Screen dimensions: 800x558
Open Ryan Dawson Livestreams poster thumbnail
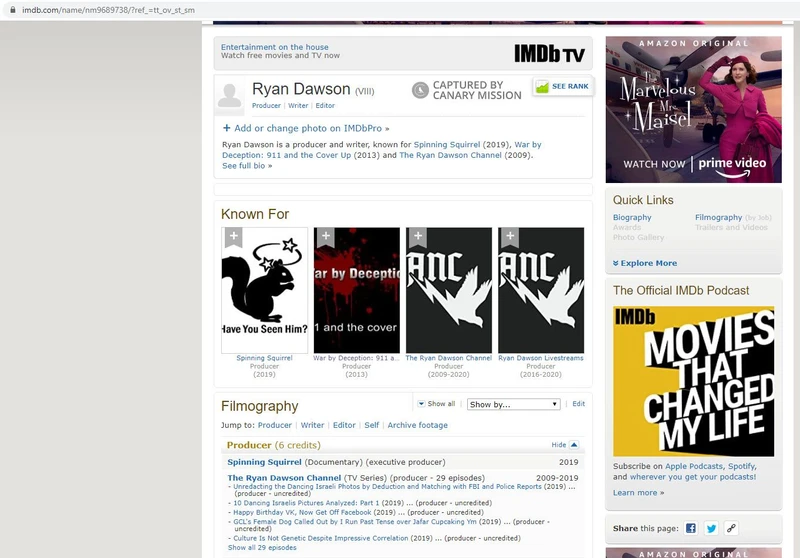541,290
